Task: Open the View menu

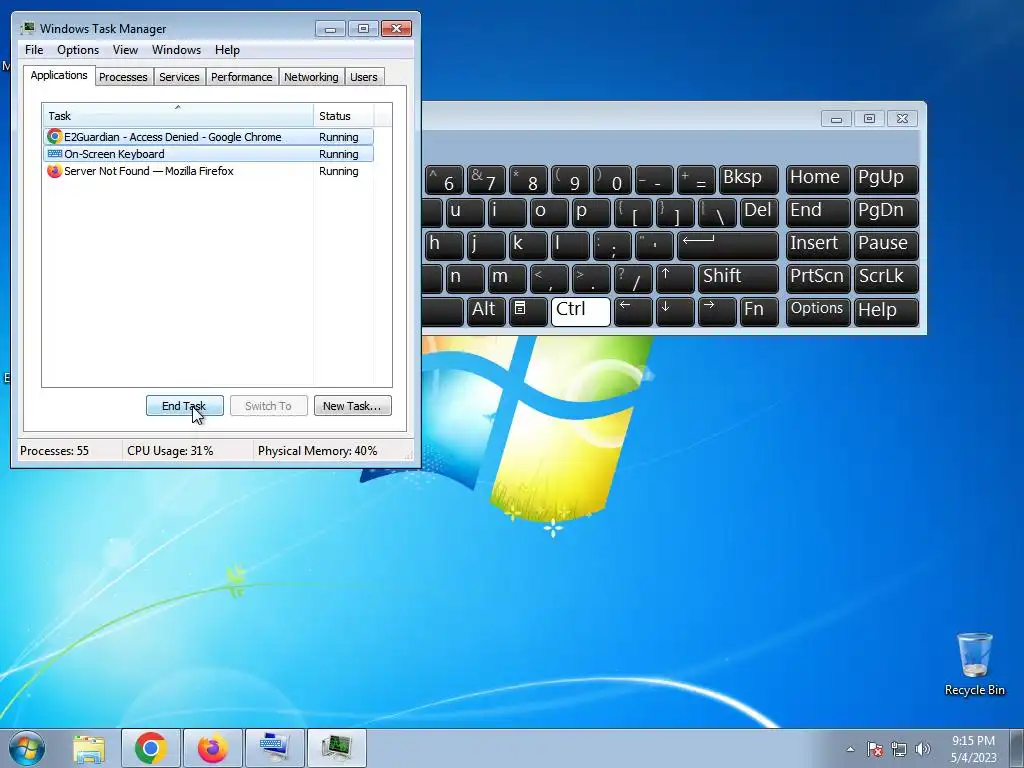Action: pyautogui.click(x=125, y=50)
